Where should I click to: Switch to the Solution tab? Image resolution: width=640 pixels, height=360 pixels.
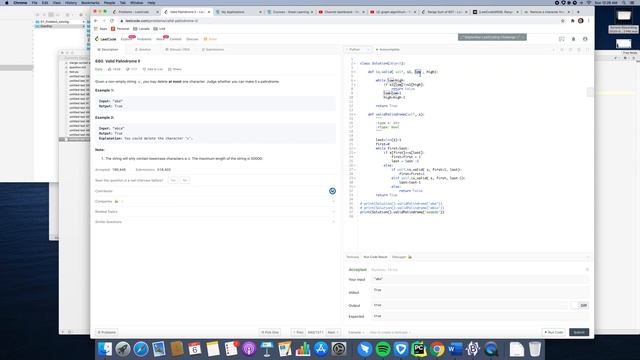point(143,49)
